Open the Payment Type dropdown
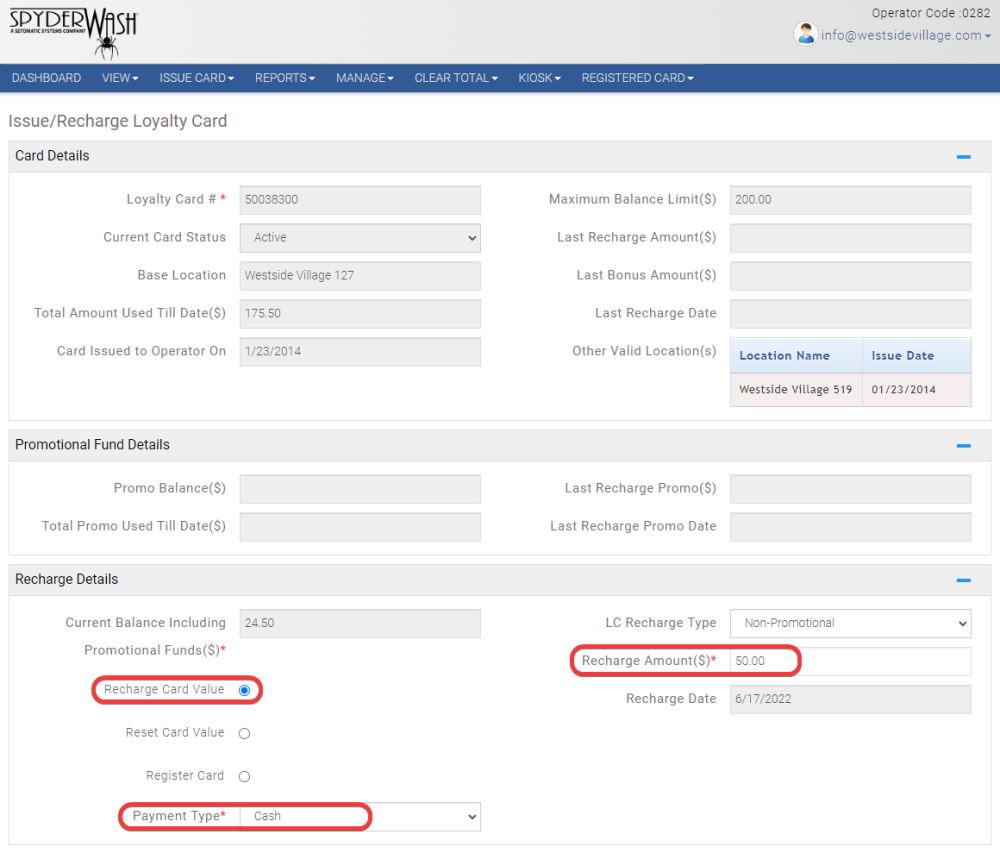 click(360, 817)
